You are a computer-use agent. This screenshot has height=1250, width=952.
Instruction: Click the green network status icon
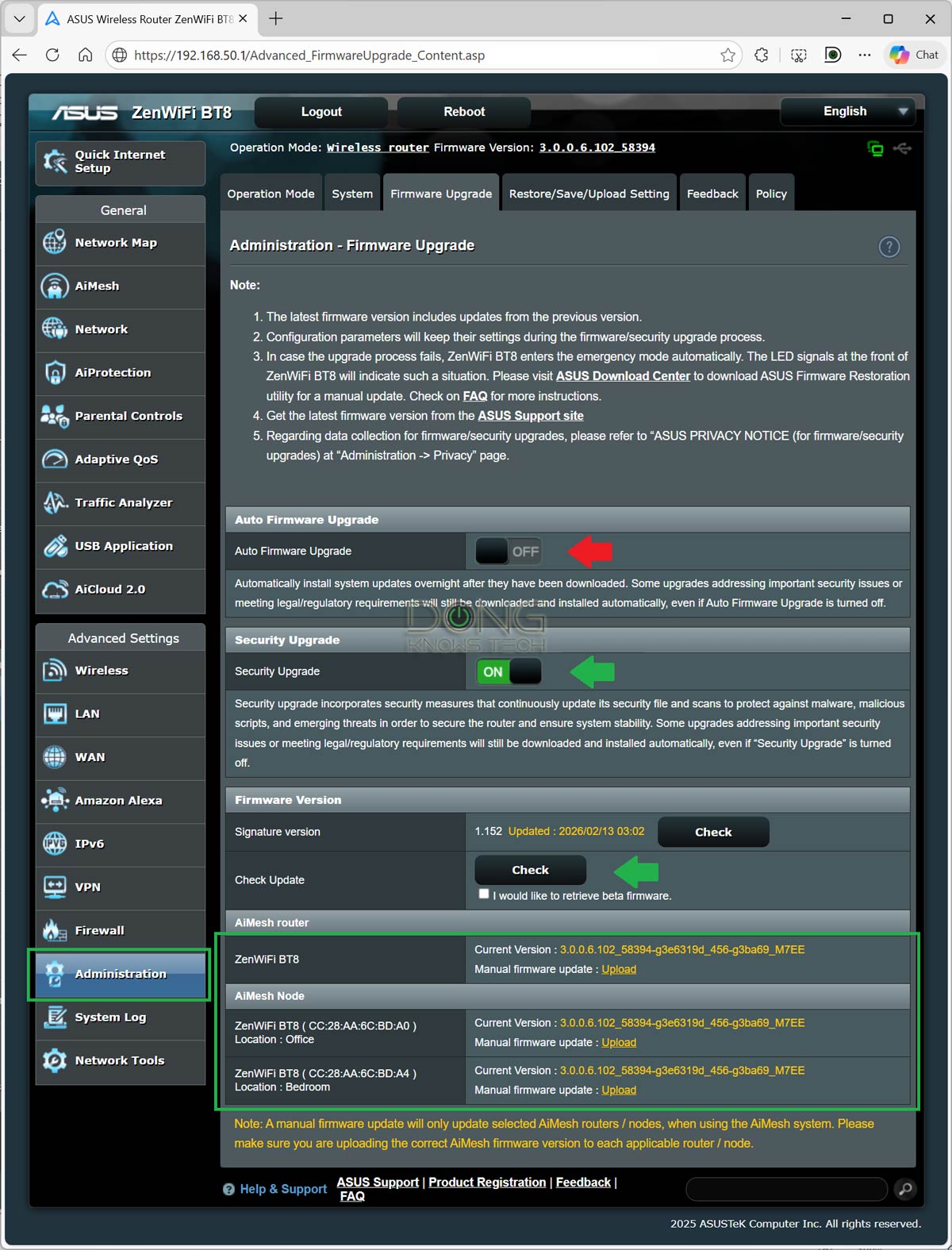pyautogui.click(x=875, y=148)
